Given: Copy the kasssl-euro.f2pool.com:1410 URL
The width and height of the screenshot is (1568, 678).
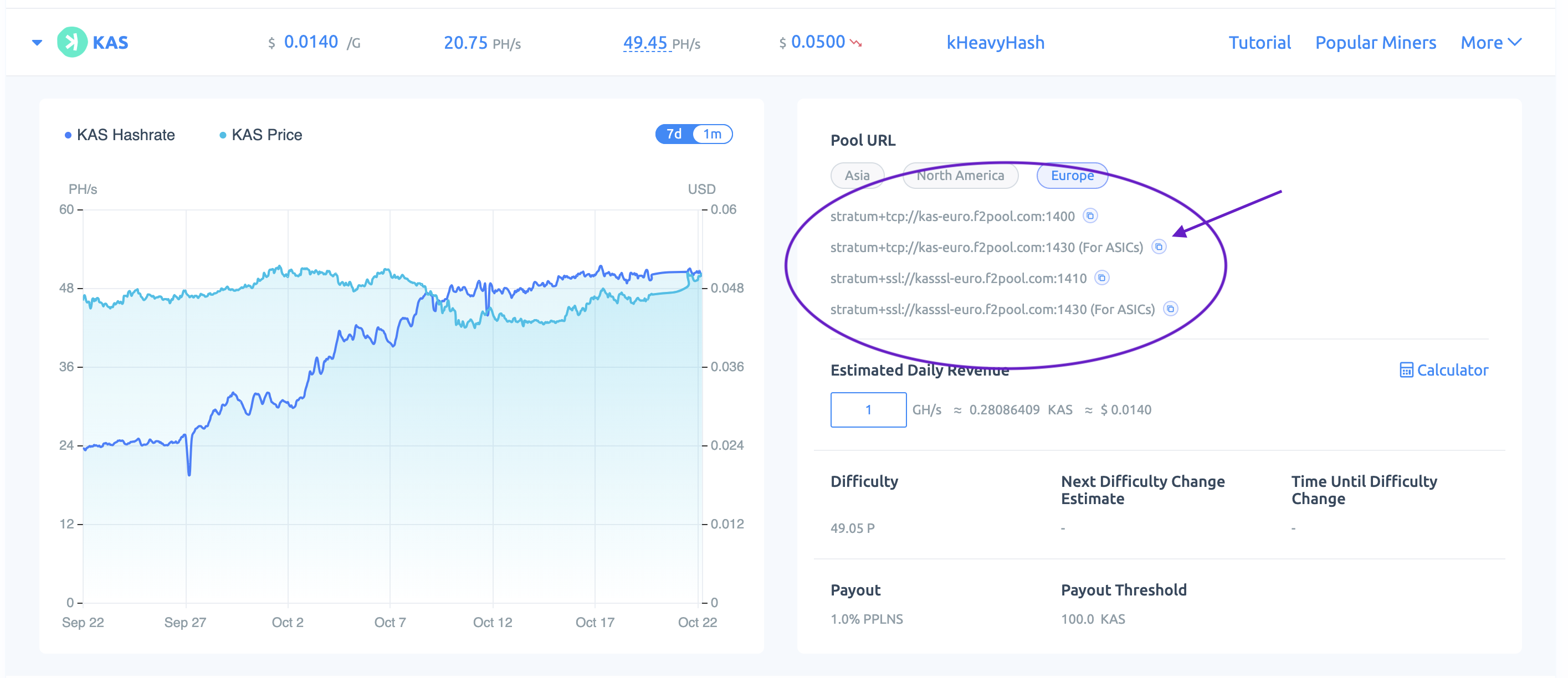Looking at the screenshot, I should (1101, 278).
